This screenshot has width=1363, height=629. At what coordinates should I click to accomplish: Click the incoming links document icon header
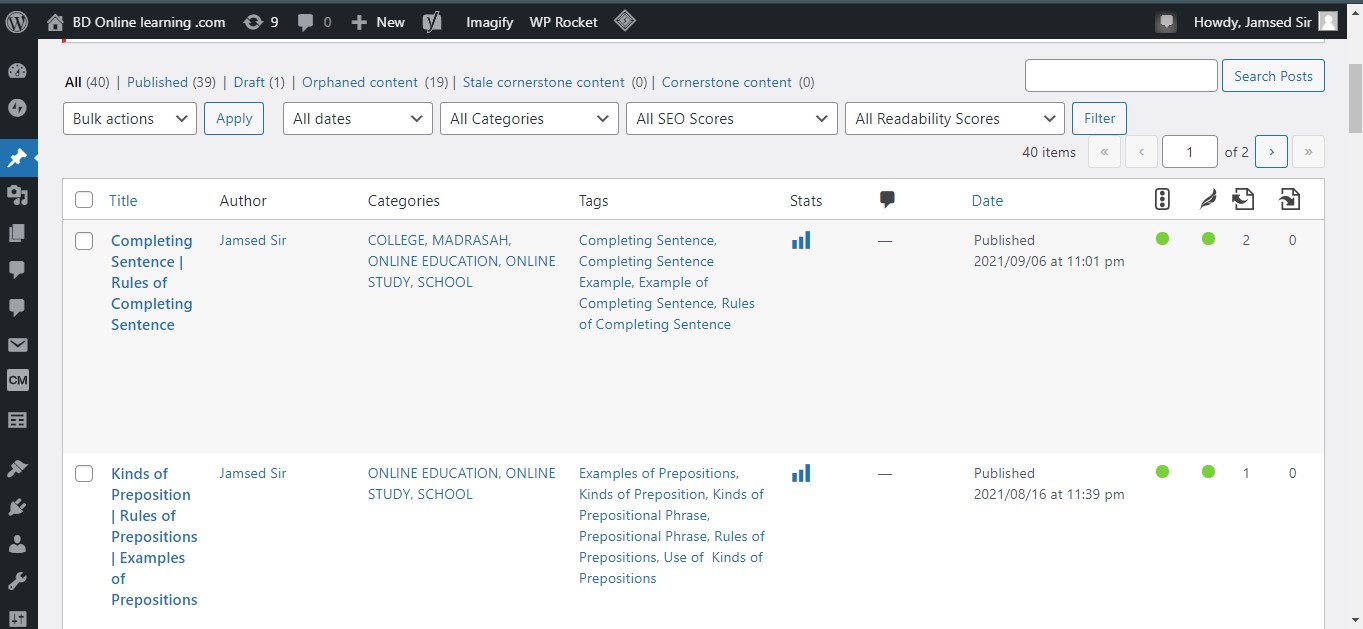tap(1243, 199)
